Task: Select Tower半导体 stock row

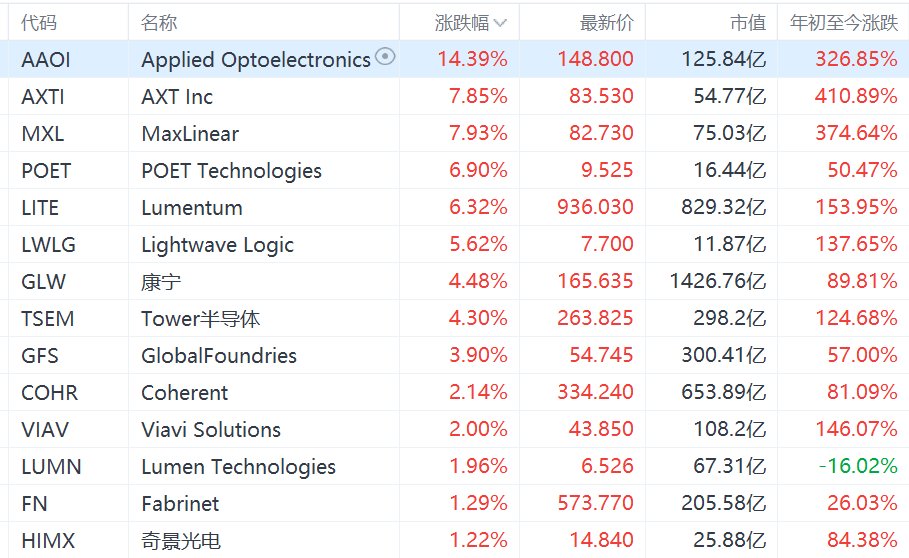Action: pos(454,319)
